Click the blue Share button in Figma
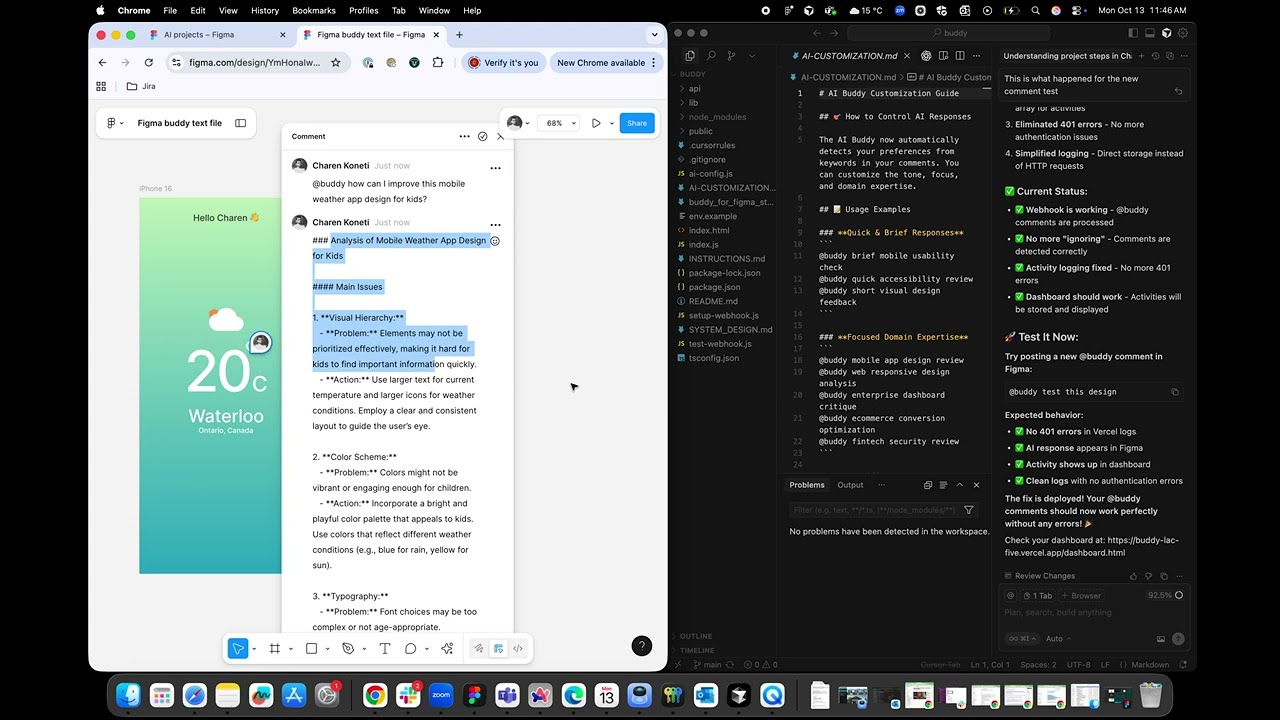 (x=637, y=123)
